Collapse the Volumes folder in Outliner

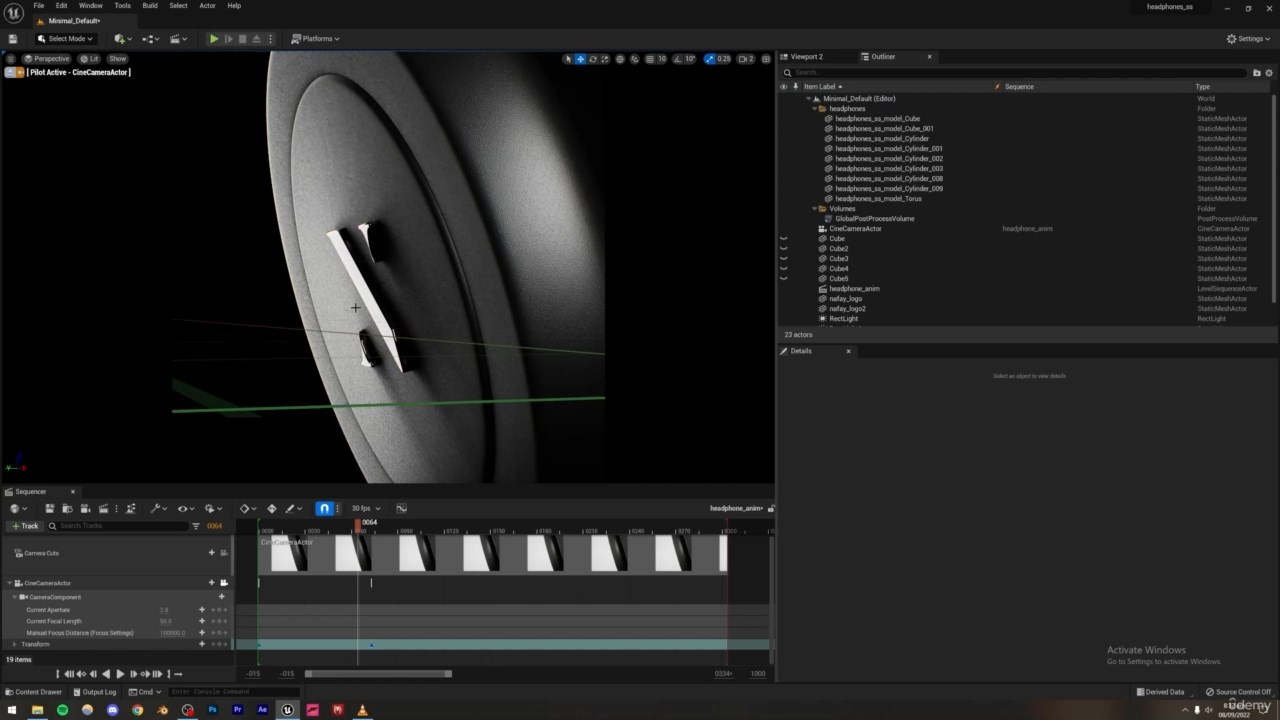(814, 209)
